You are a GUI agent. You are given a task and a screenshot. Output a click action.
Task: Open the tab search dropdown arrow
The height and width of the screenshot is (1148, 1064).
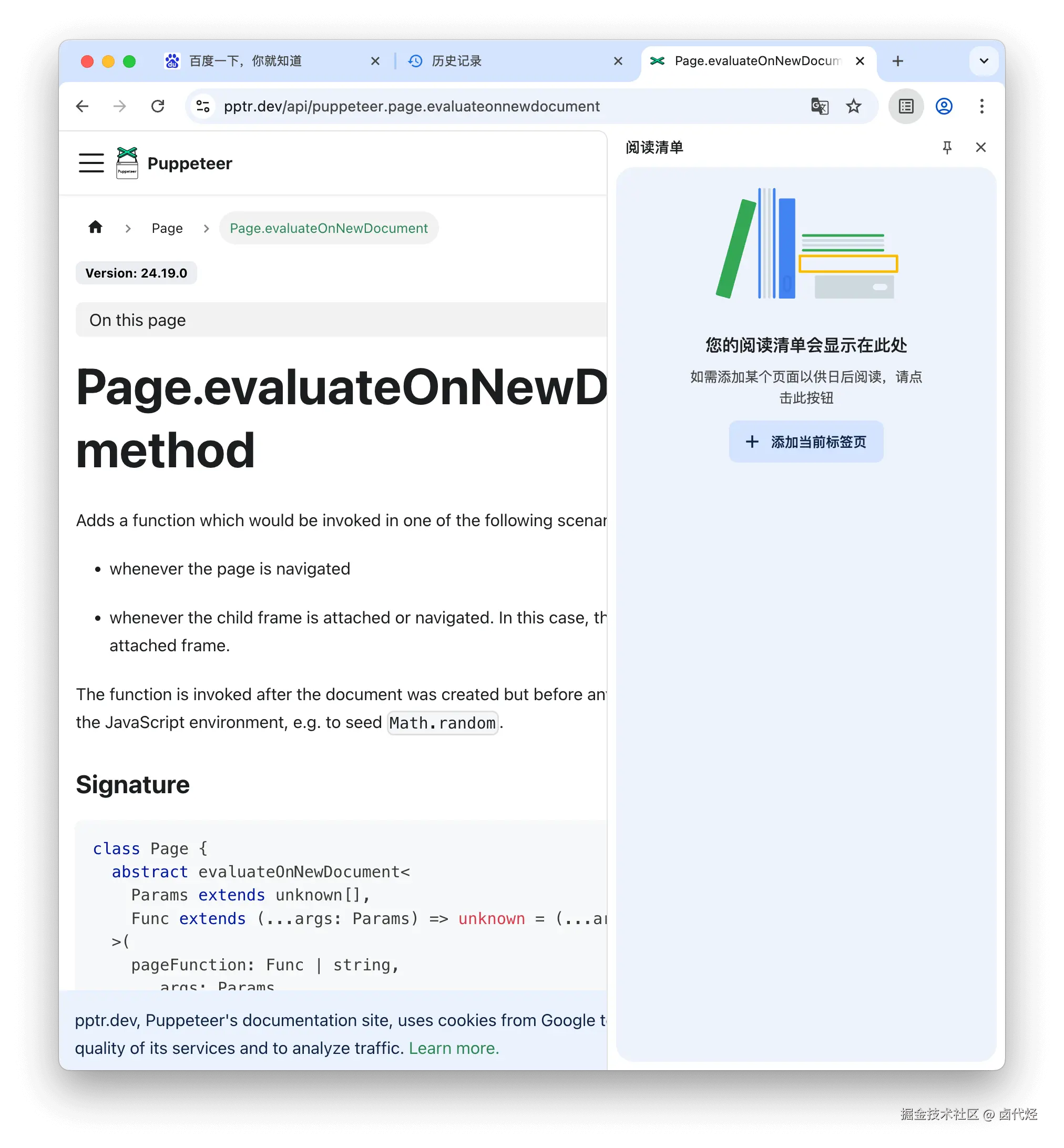(984, 61)
